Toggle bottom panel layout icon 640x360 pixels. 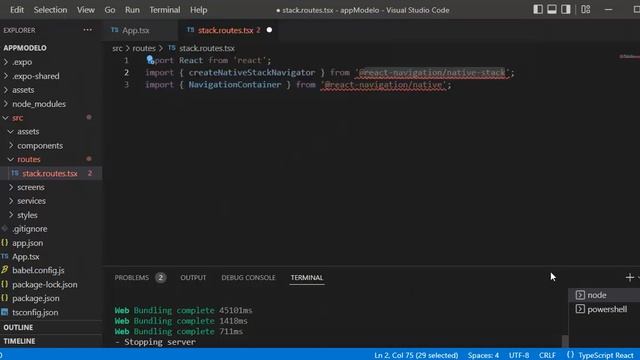click(551, 9)
